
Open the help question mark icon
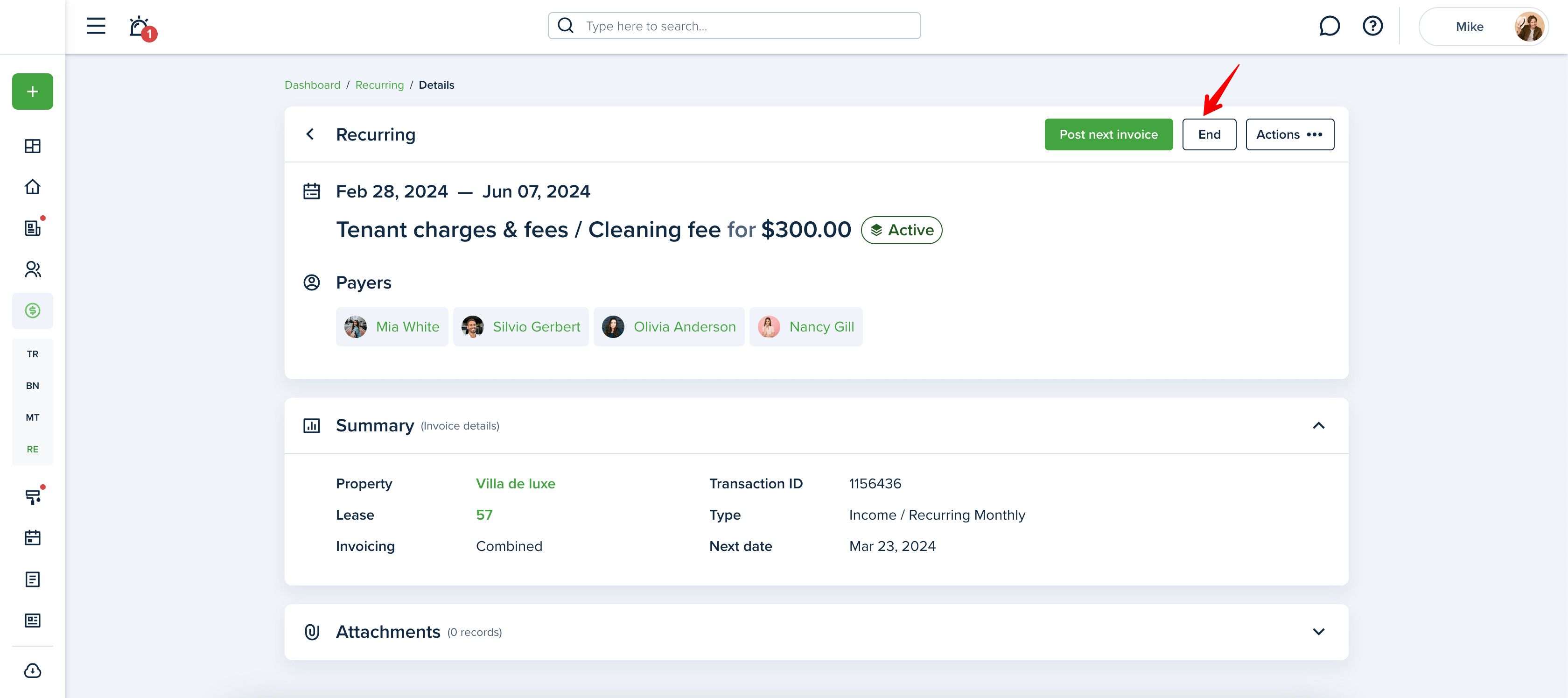1372,26
